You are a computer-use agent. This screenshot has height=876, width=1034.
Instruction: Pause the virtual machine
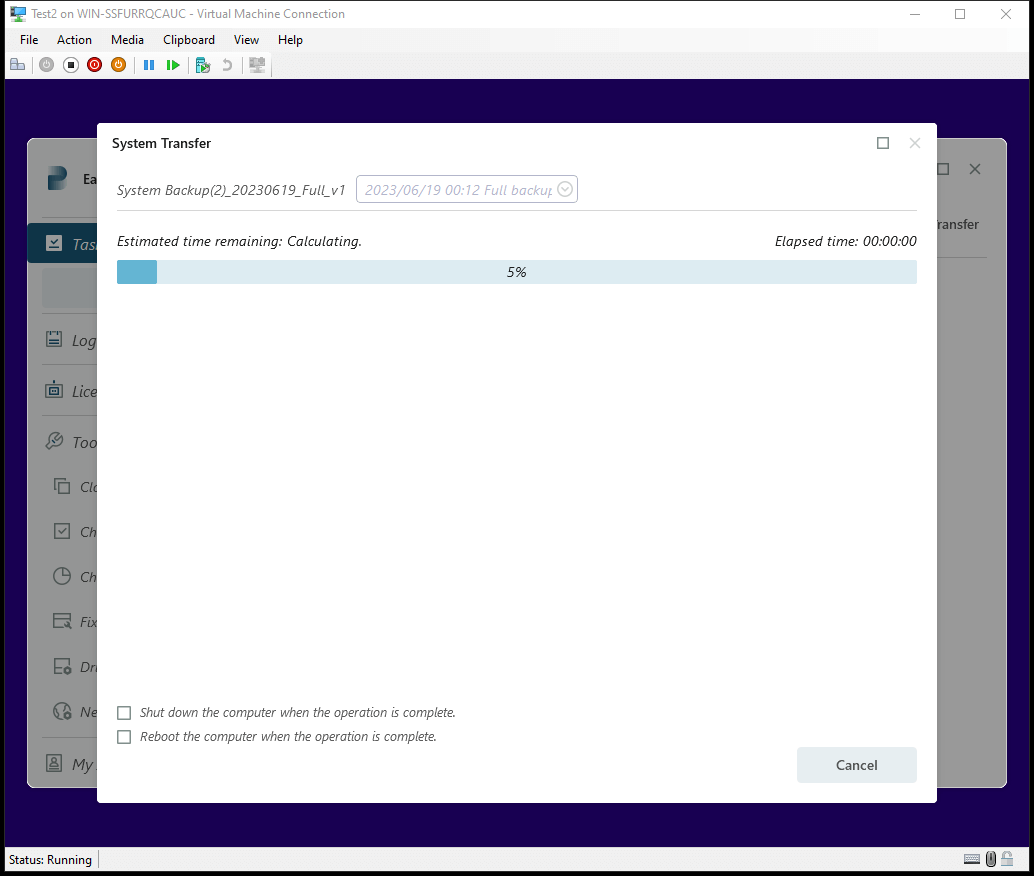click(149, 65)
